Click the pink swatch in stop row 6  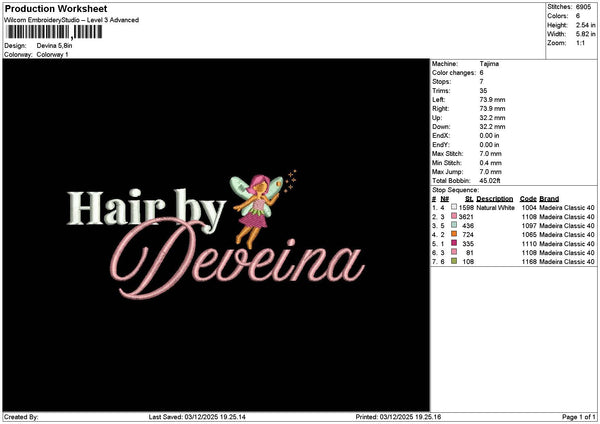click(x=454, y=252)
